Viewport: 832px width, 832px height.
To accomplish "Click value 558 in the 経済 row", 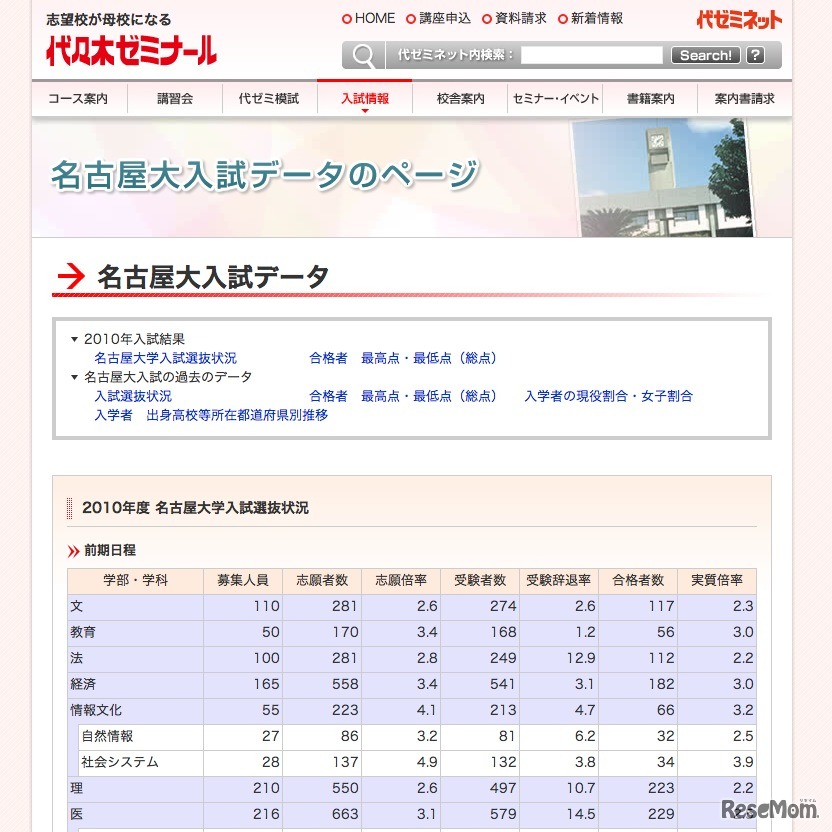I will click(x=345, y=684).
